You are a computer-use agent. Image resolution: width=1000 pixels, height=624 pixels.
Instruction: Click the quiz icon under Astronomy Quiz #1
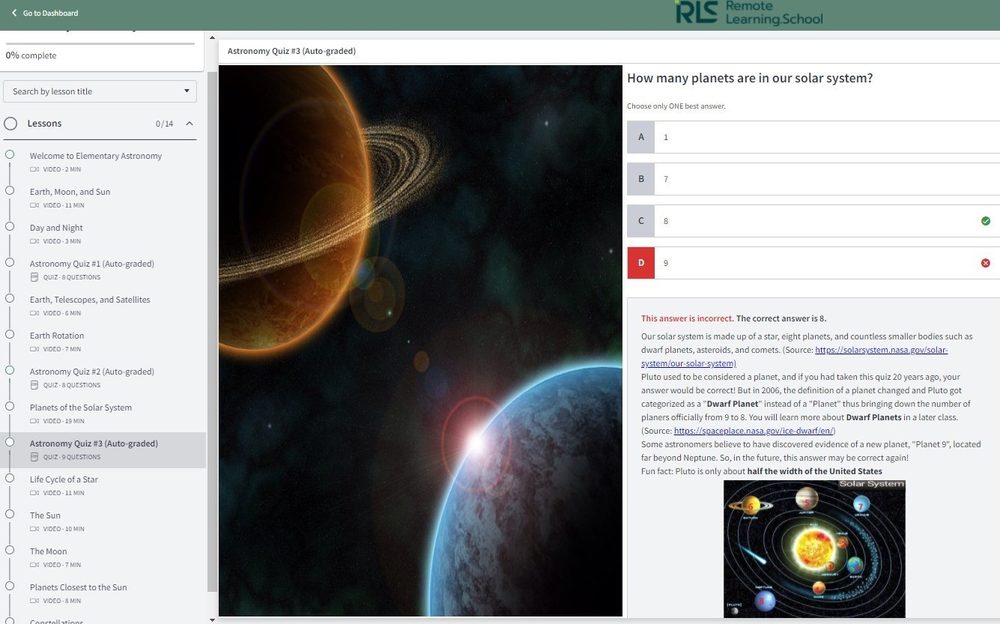point(34,277)
